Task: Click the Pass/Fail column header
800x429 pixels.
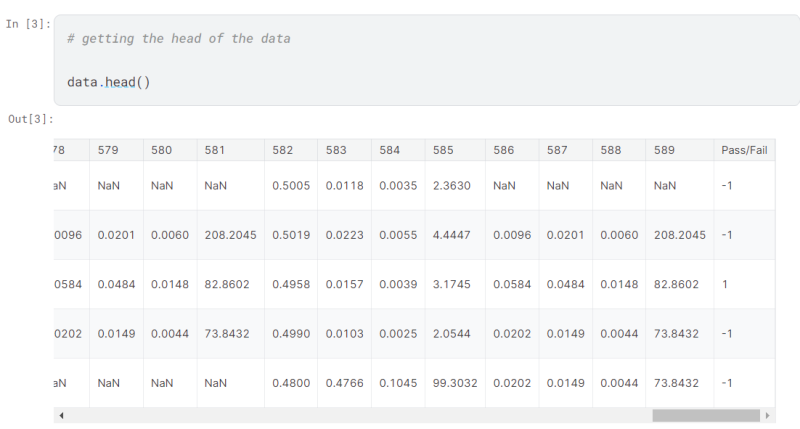Action: (743, 150)
